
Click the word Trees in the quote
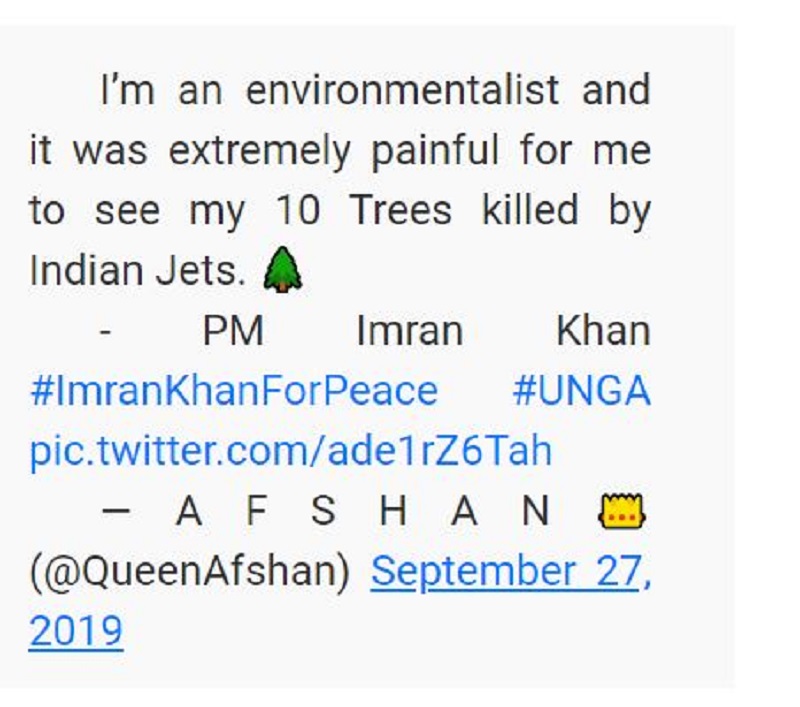pyautogui.click(x=401, y=211)
